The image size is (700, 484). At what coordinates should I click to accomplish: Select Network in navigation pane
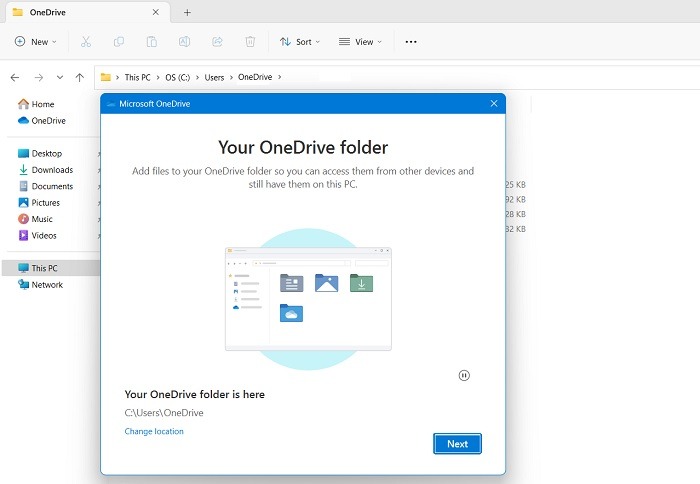click(x=40, y=285)
